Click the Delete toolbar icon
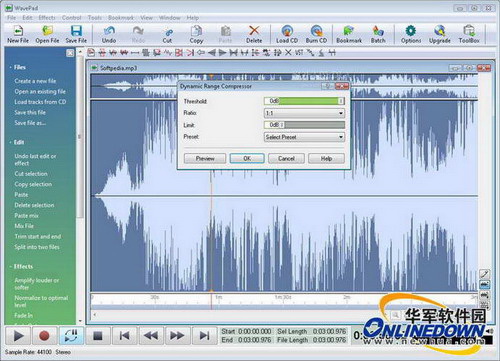500x361 pixels. point(254,34)
